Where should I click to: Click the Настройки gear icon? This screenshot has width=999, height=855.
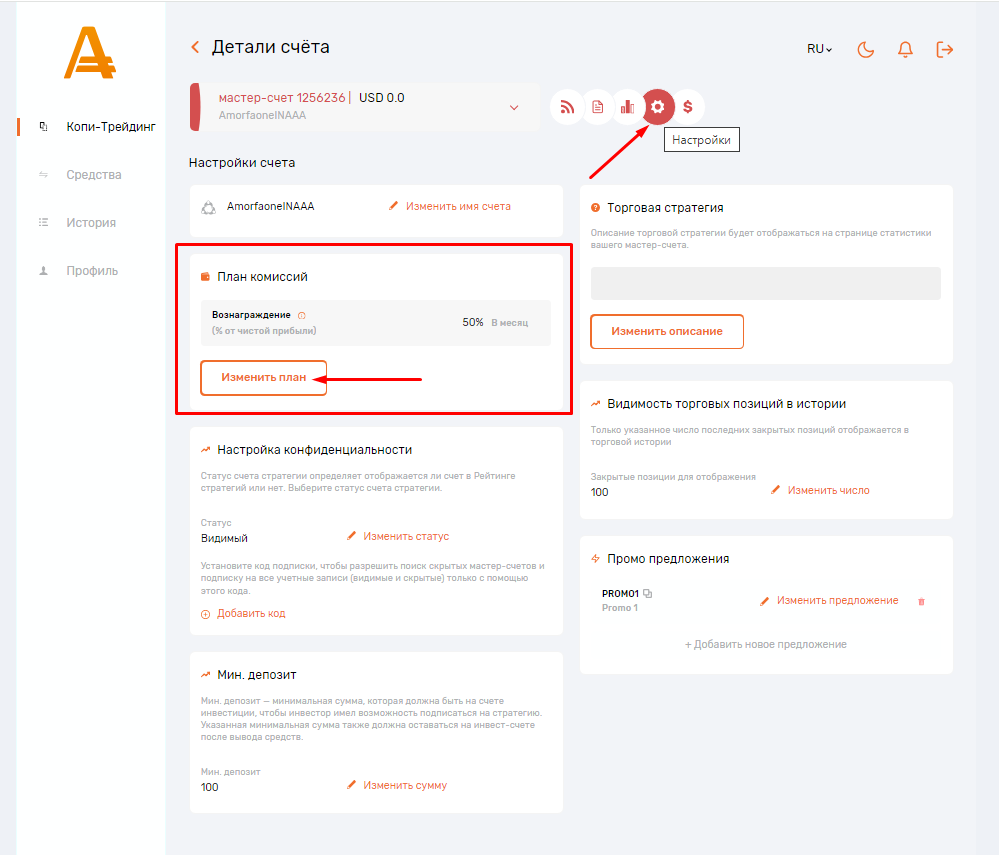[x=658, y=107]
